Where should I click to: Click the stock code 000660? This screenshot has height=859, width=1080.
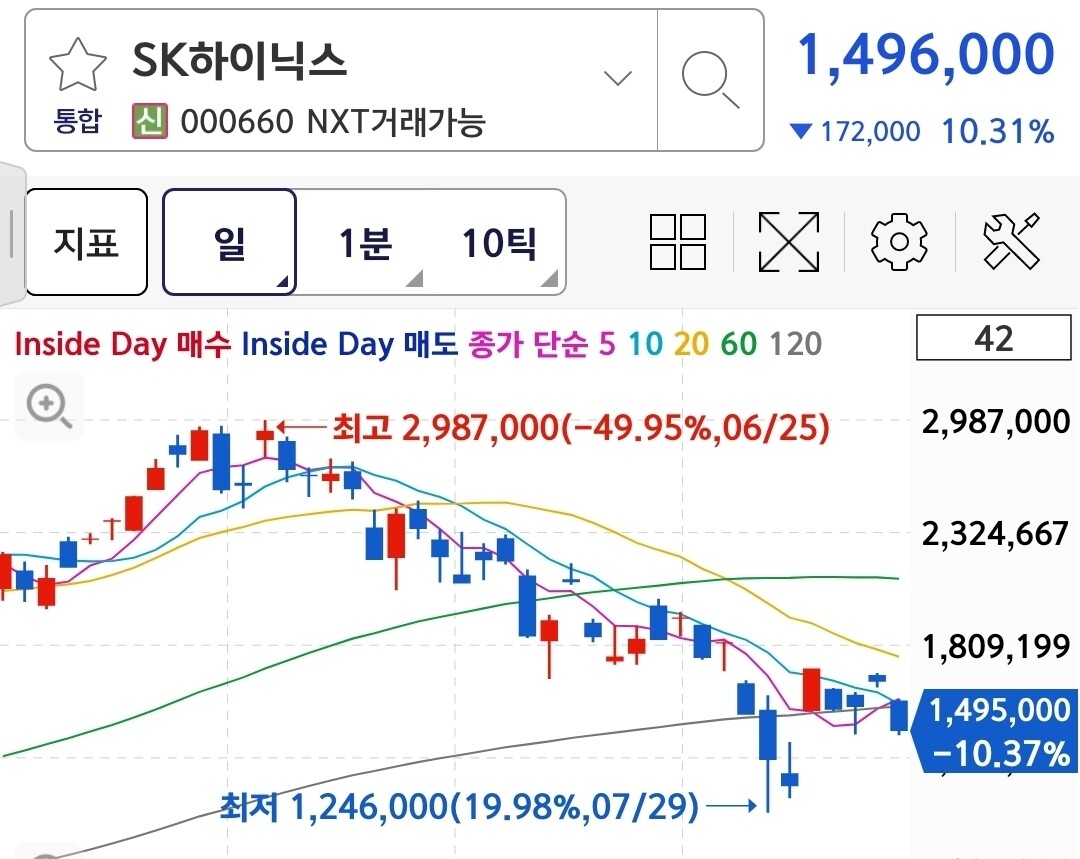click(237, 122)
